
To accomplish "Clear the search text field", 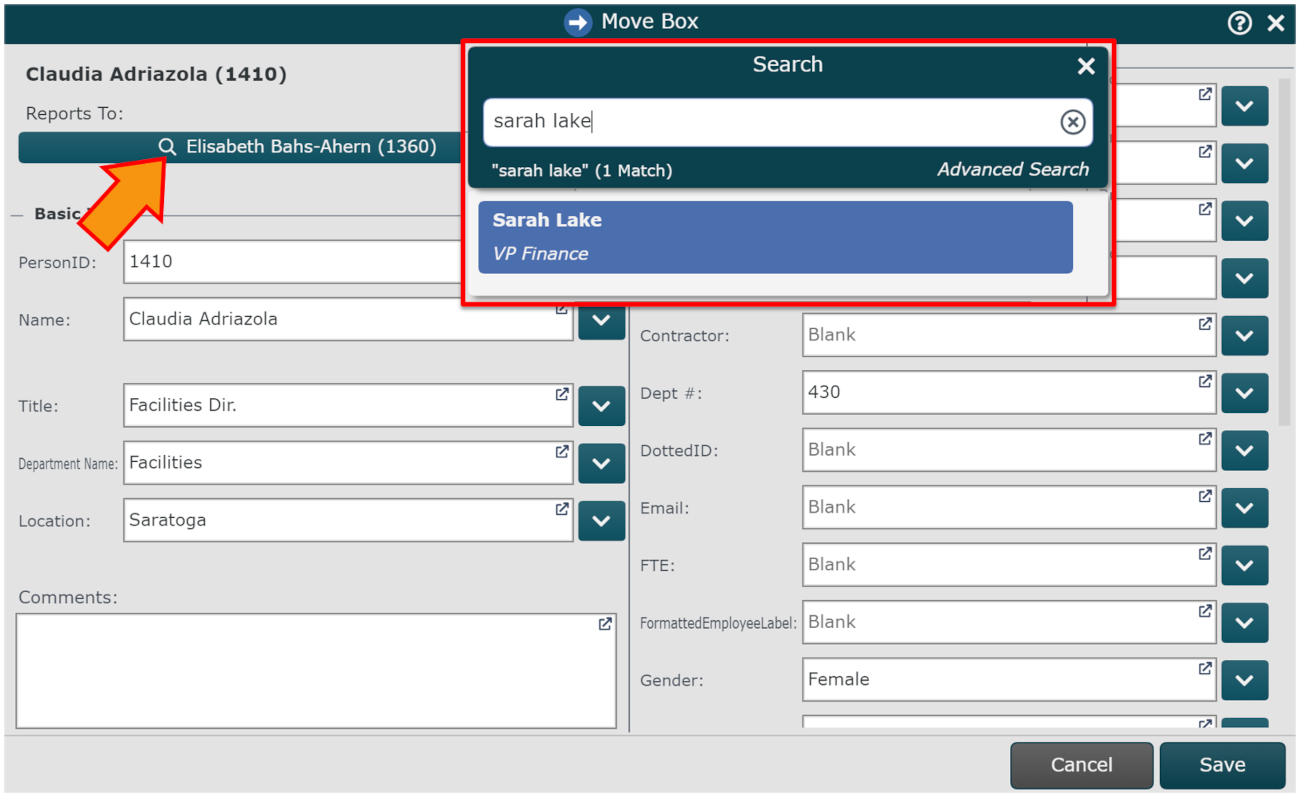I will click(1072, 122).
